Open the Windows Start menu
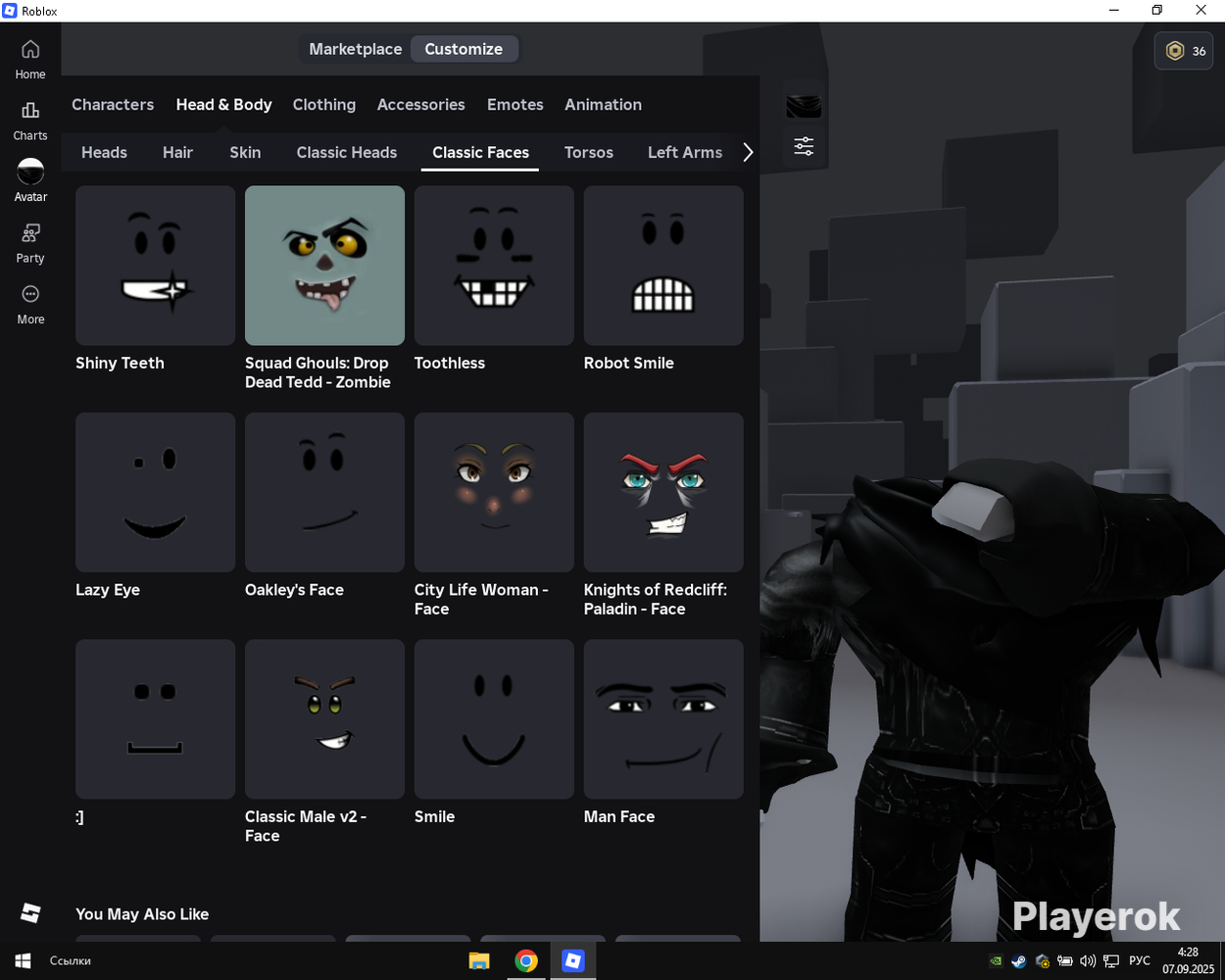This screenshot has width=1225, height=980. click(24, 961)
